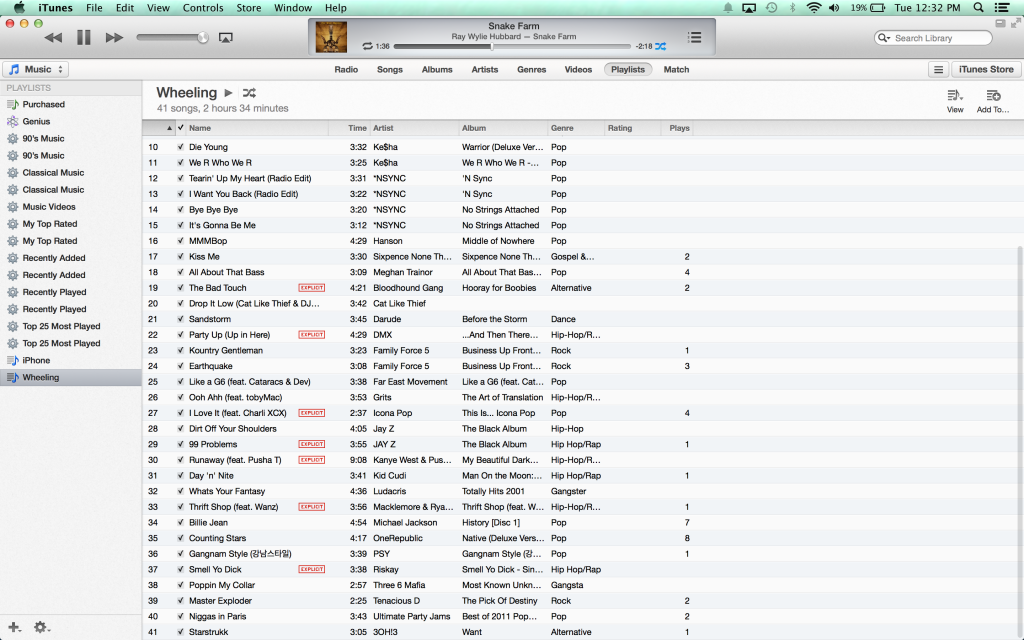Uncheck the checkbox for Die Young
1024x640 pixels.
180,147
